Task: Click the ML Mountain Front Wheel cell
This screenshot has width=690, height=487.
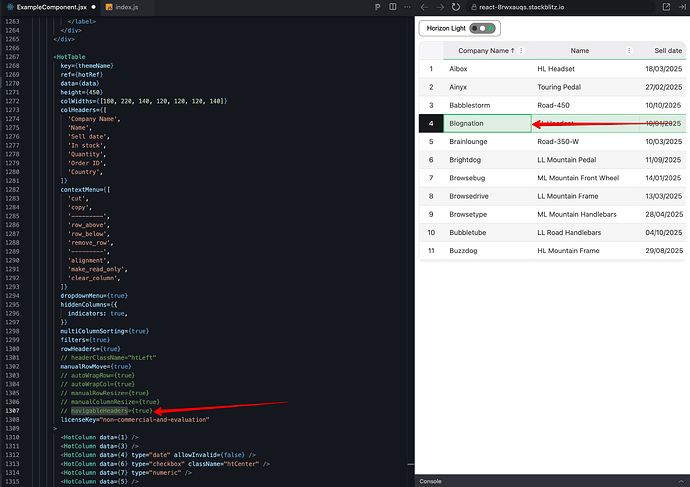Action: pos(585,178)
